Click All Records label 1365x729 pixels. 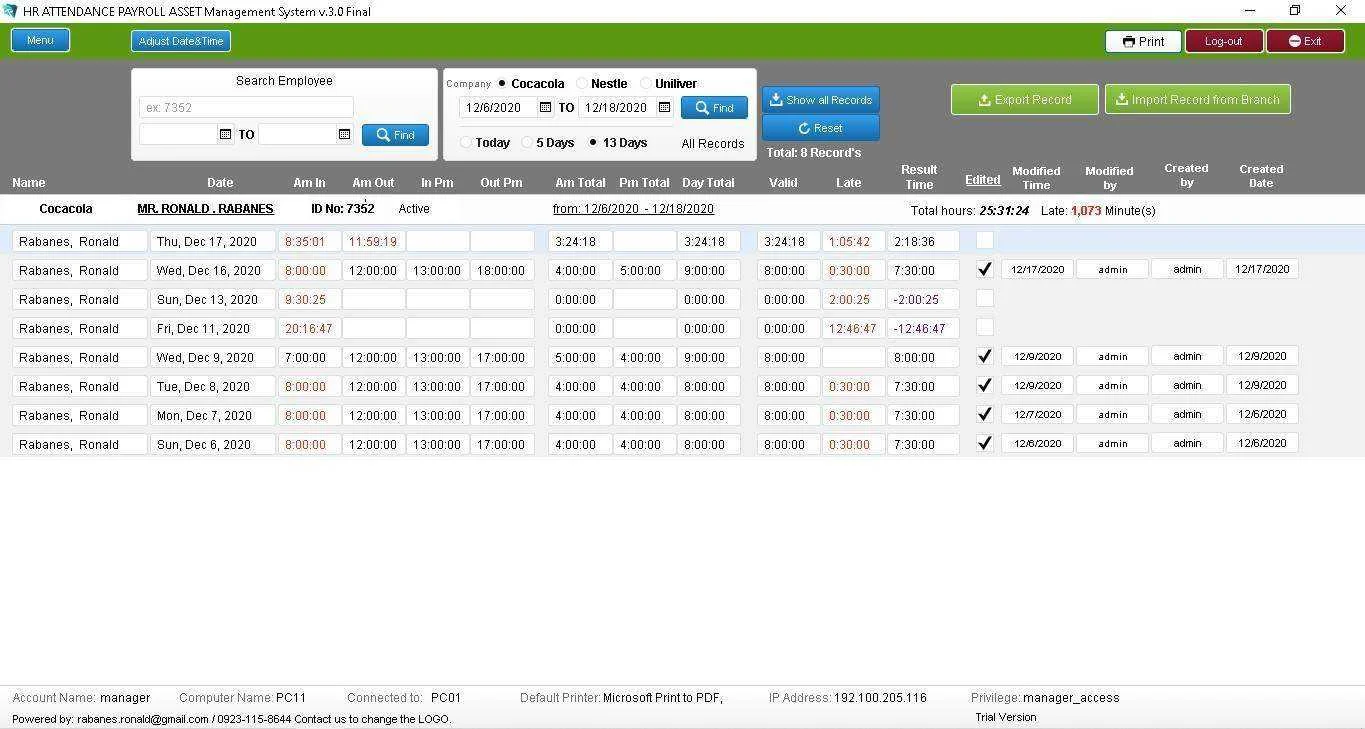(x=713, y=144)
